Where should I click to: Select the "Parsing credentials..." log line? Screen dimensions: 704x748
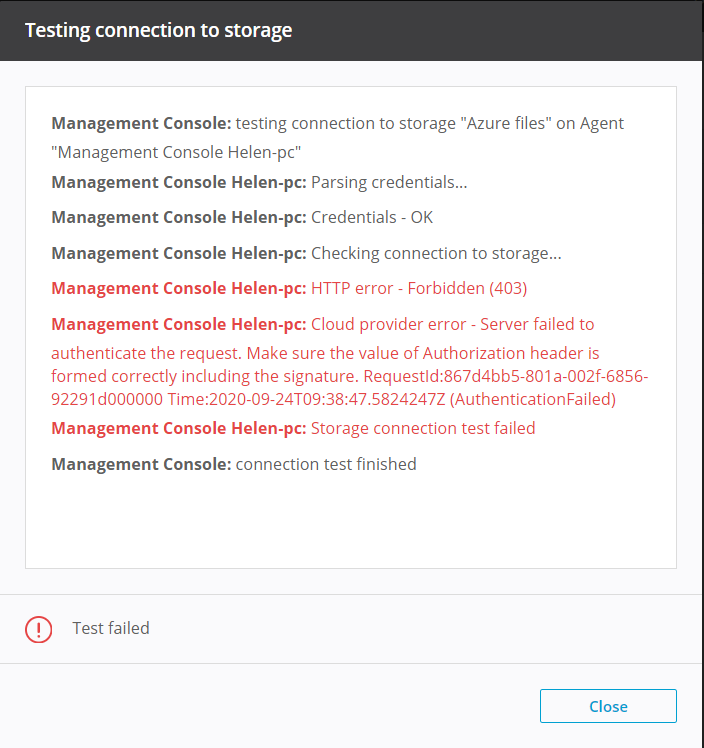coord(389,183)
